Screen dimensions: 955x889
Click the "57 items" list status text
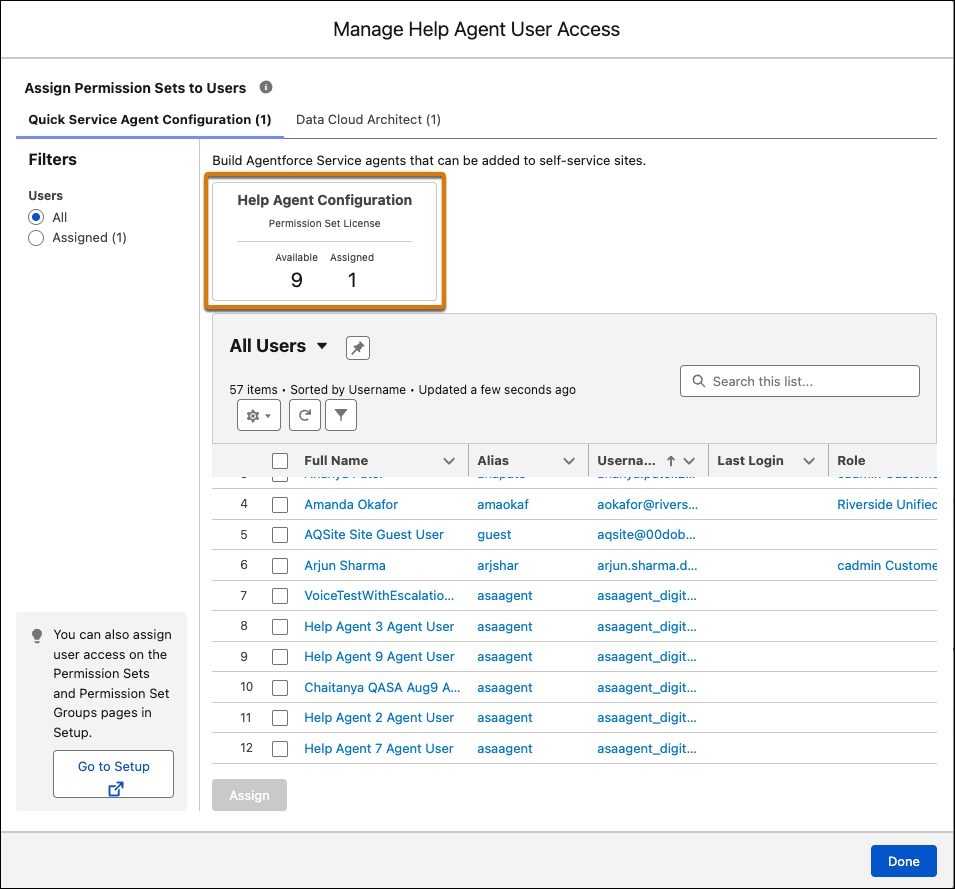tap(253, 390)
